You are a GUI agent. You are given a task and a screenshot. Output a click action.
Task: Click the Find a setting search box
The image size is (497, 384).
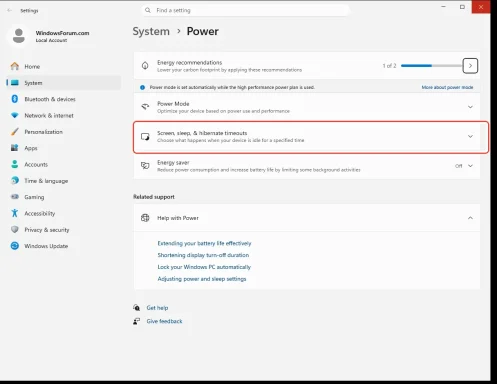tap(245, 10)
